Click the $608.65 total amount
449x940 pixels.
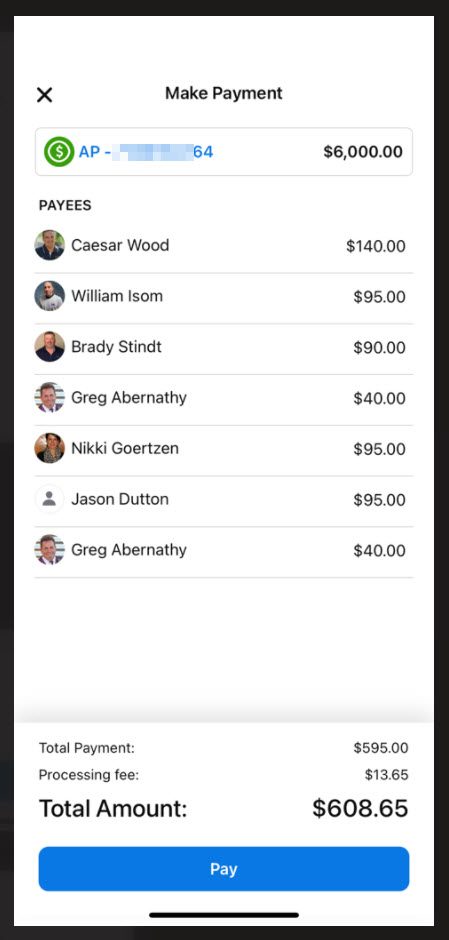coord(360,808)
